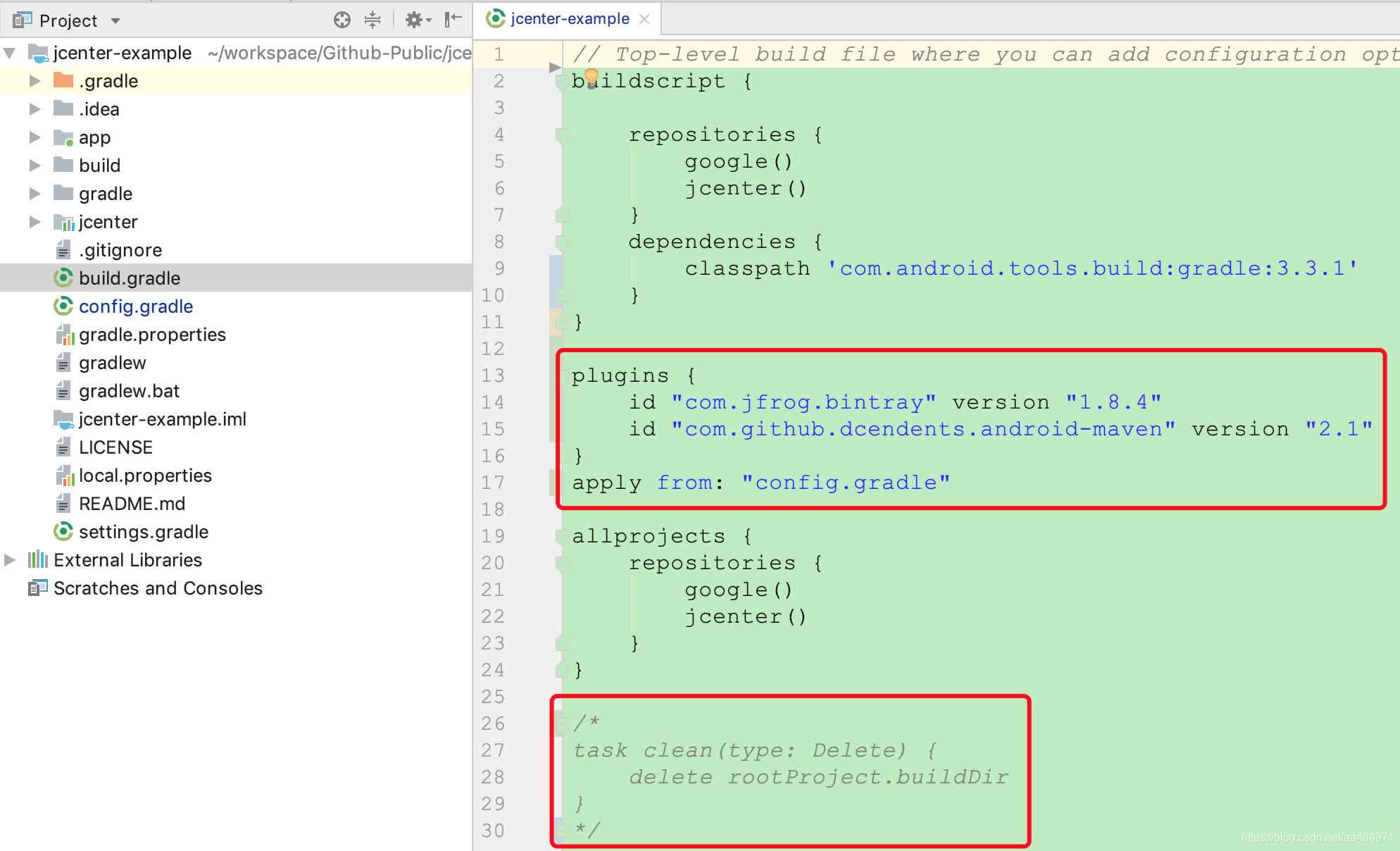The height and width of the screenshot is (851, 1400).
Task: Click the Gradle icon on editor tab
Action: point(496,18)
